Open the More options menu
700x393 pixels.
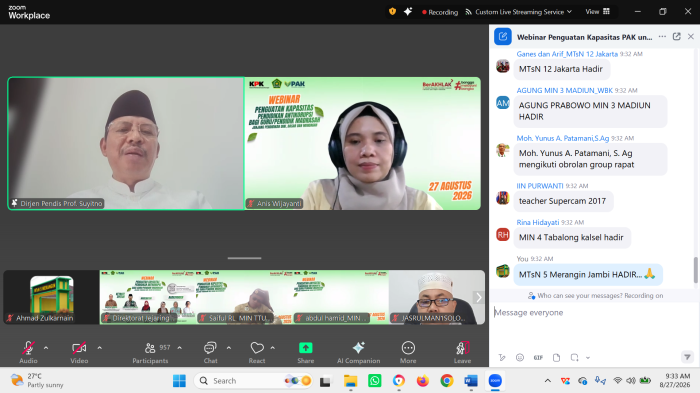click(x=408, y=352)
